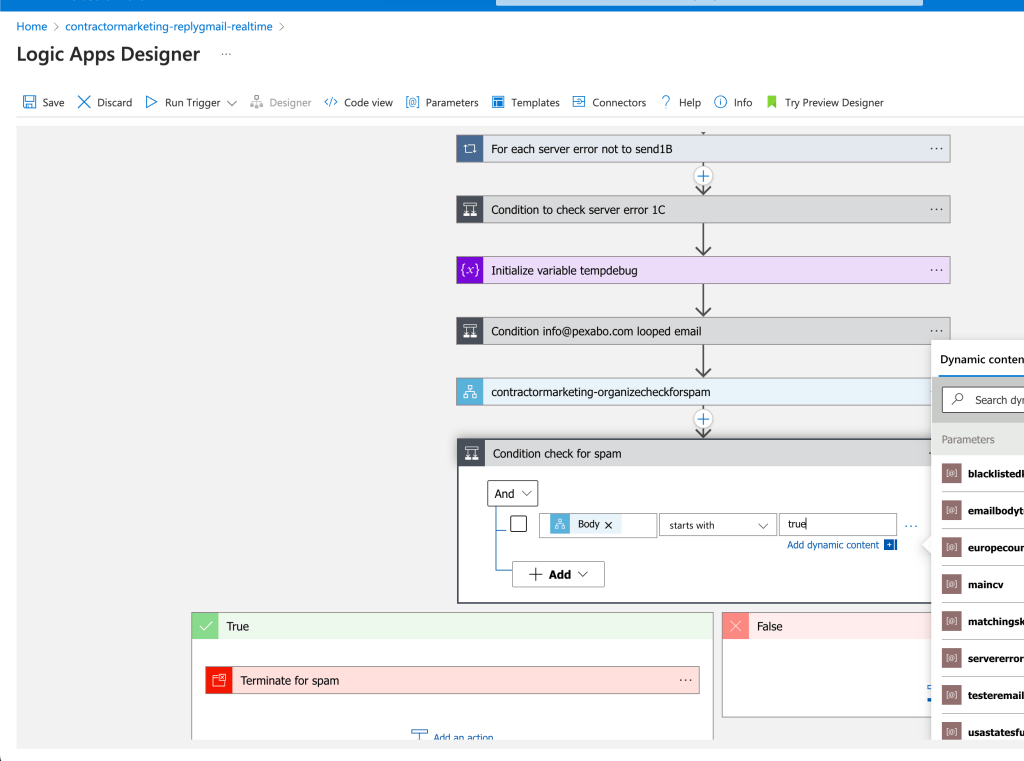The height and width of the screenshot is (761, 1024).
Task: Click the Initialize variable tempdebug icon
Action: [x=470, y=270]
